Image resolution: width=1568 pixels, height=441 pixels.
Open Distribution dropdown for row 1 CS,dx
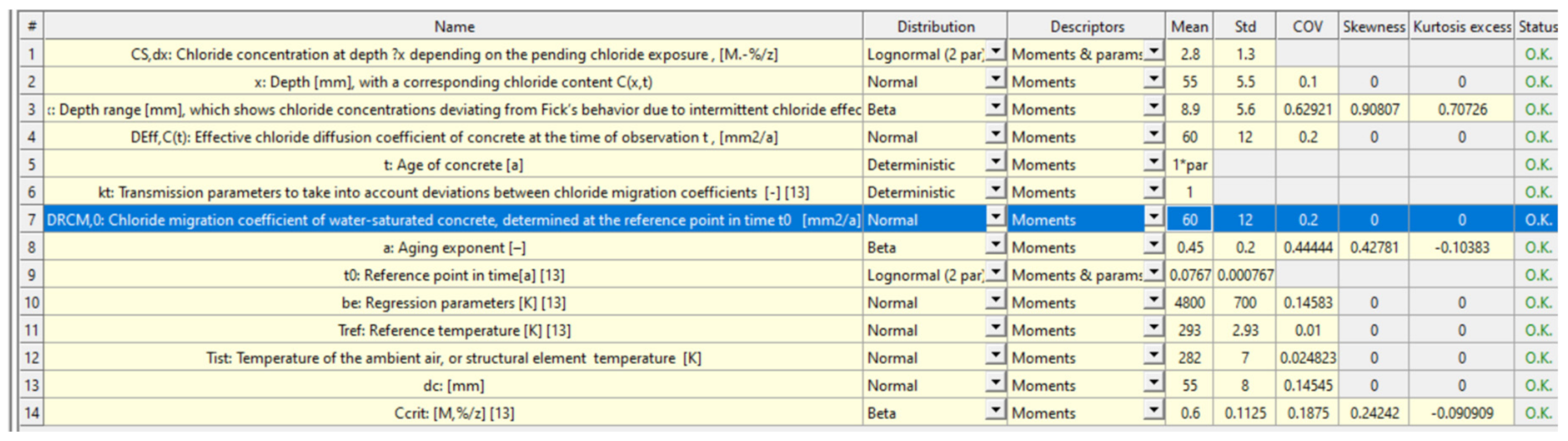(x=996, y=53)
